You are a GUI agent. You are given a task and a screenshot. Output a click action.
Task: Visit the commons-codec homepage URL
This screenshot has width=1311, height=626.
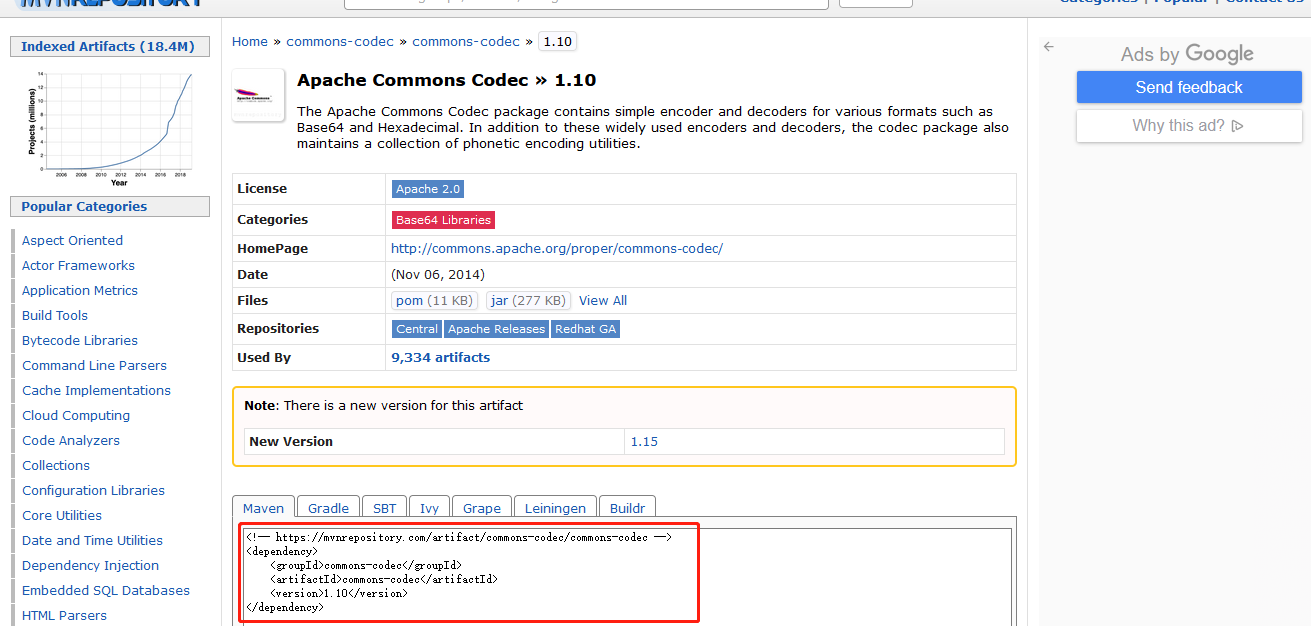[557, 248]
